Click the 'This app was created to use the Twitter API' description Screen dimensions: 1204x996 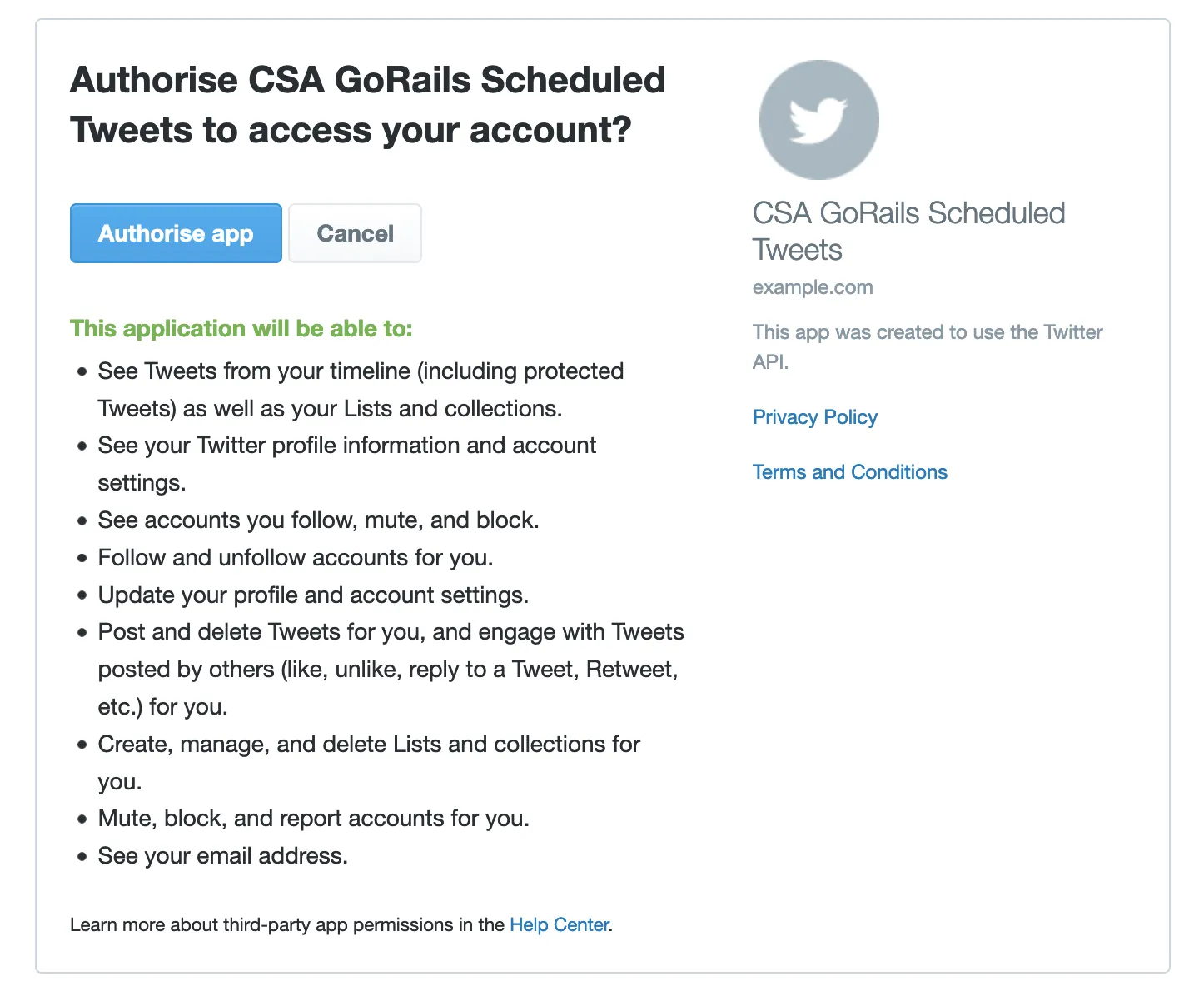point(927,346)
